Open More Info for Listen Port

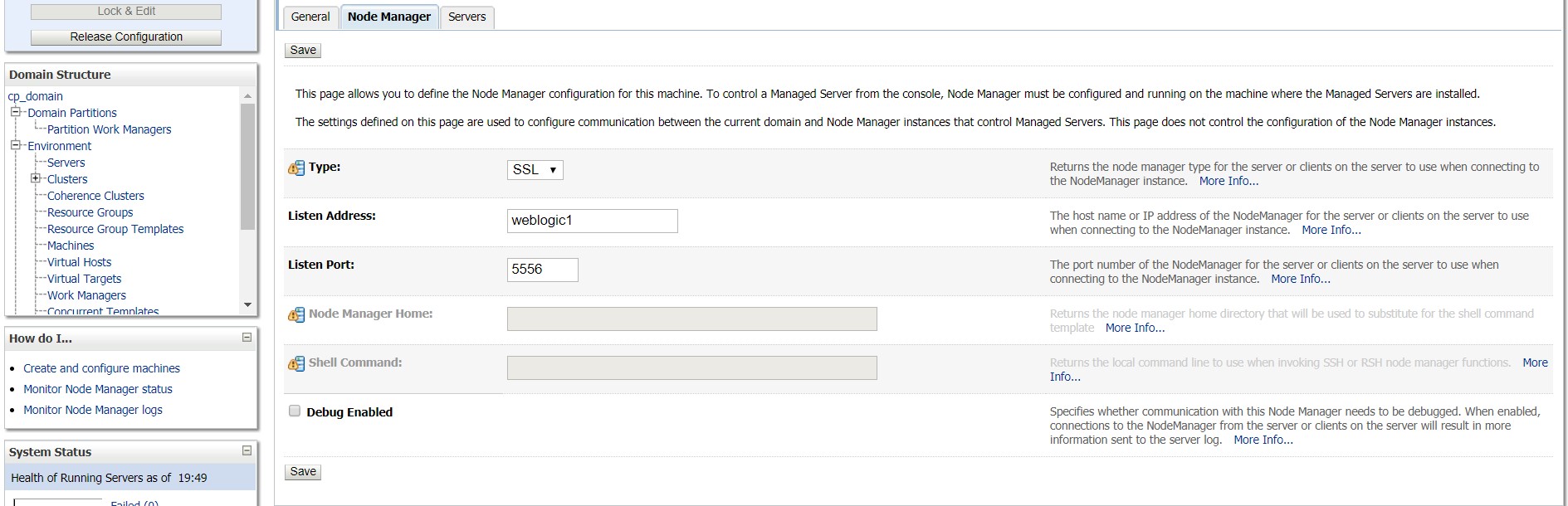point(1301,279)
